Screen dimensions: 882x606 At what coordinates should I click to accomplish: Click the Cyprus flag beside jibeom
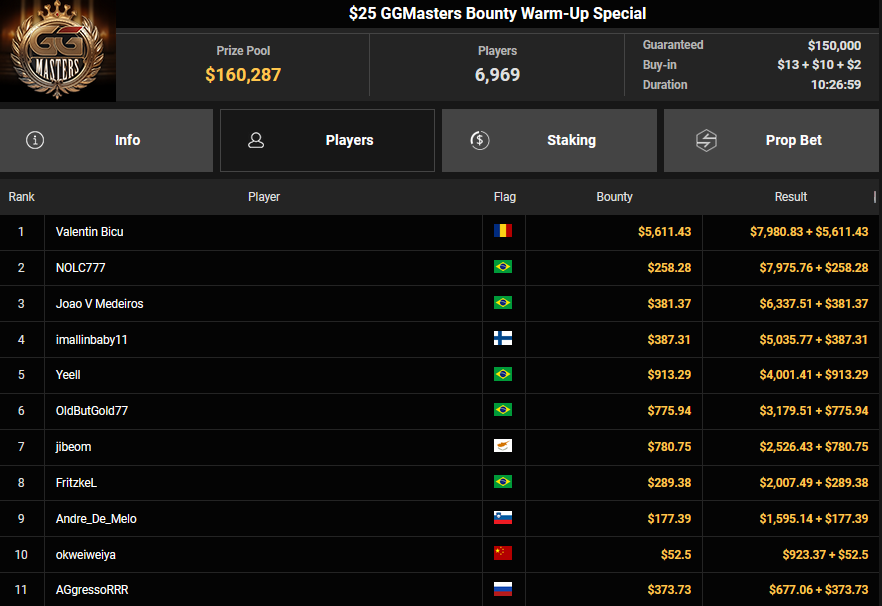[502, 447]
